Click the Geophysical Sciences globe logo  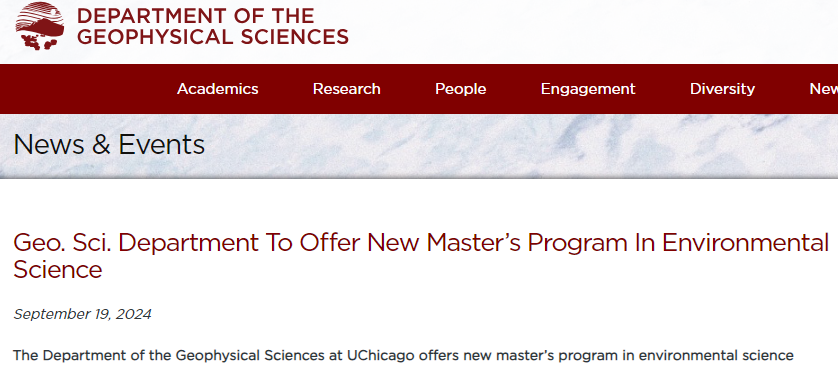point(40,26)
